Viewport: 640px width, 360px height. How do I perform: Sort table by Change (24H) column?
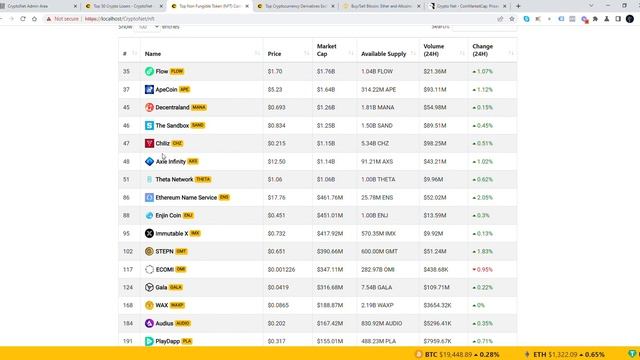tap(493, 50)
